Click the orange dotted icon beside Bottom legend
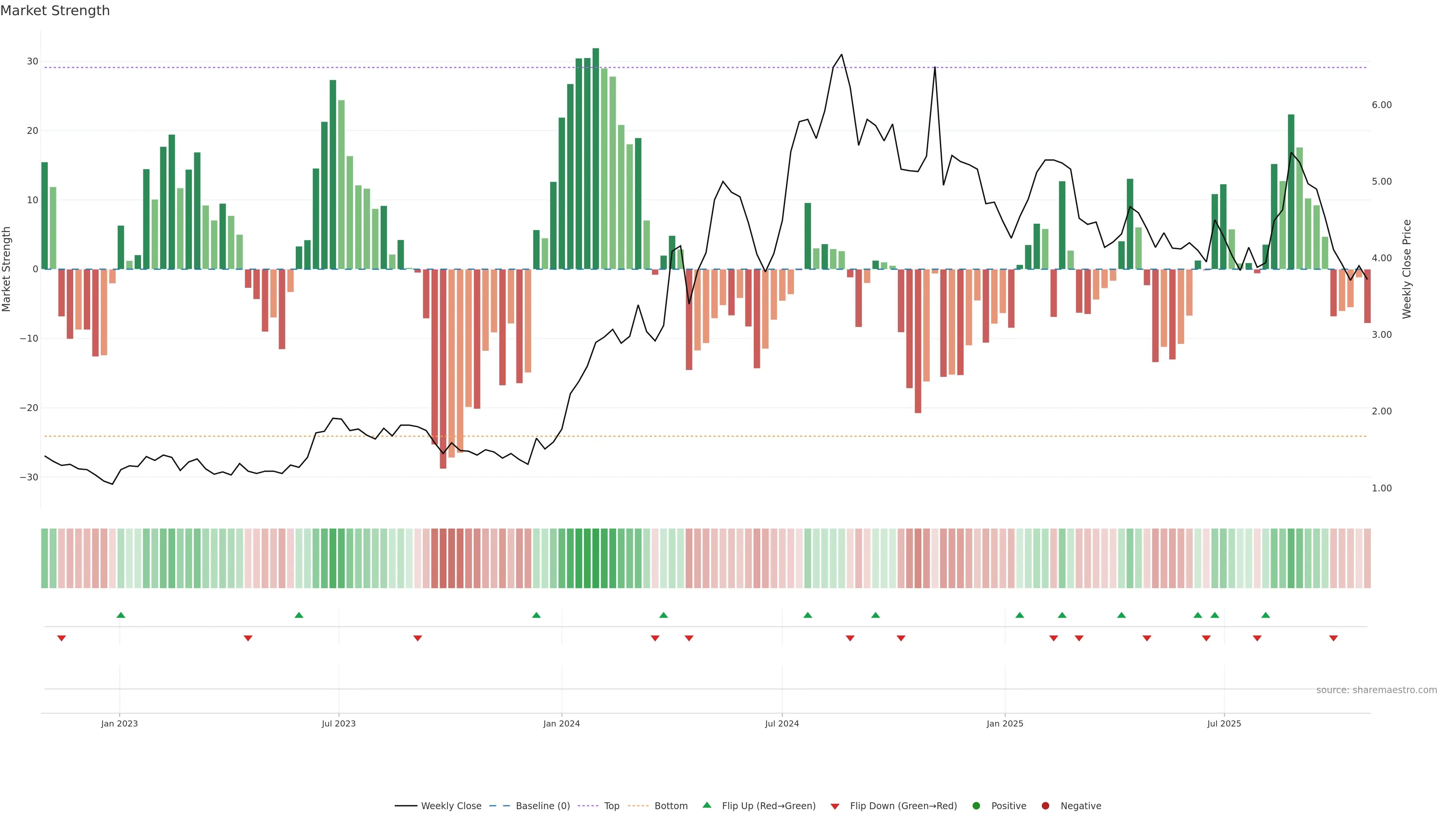 pos(638,806)
